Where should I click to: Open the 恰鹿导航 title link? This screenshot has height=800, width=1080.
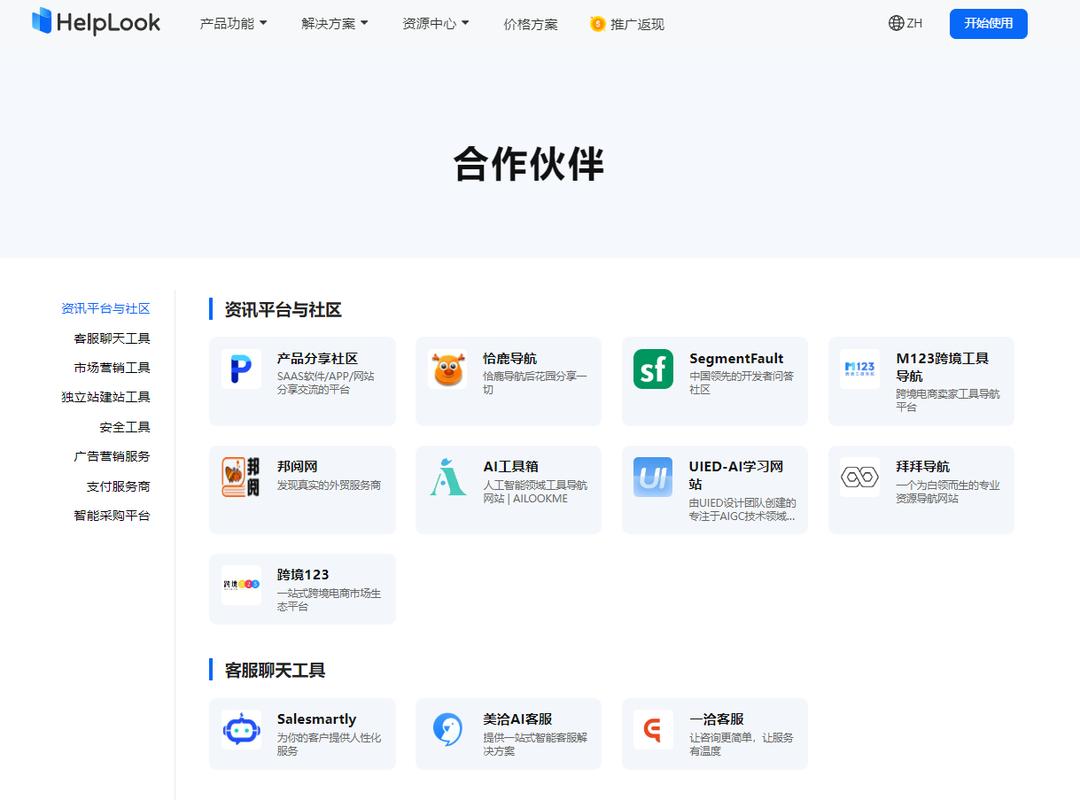510,358
